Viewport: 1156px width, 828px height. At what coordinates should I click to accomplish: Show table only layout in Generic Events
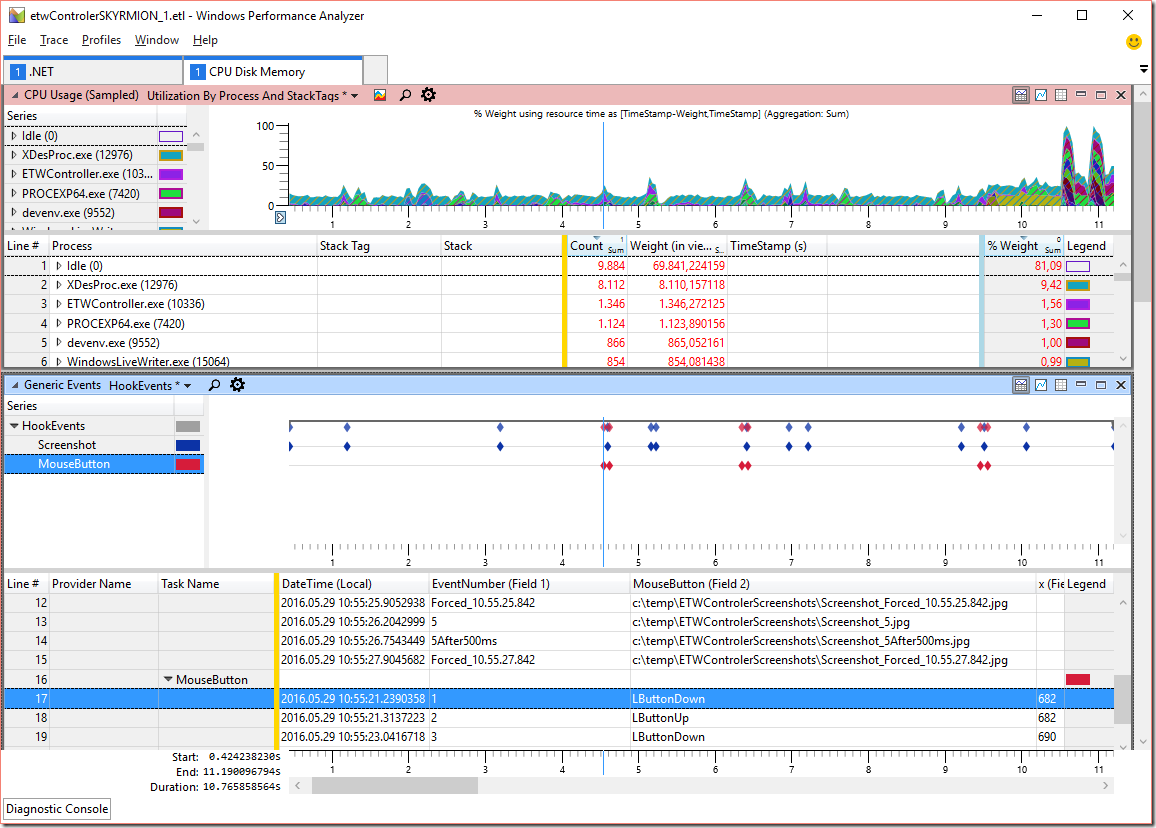pyautogui.click(x=1061, y=385)
